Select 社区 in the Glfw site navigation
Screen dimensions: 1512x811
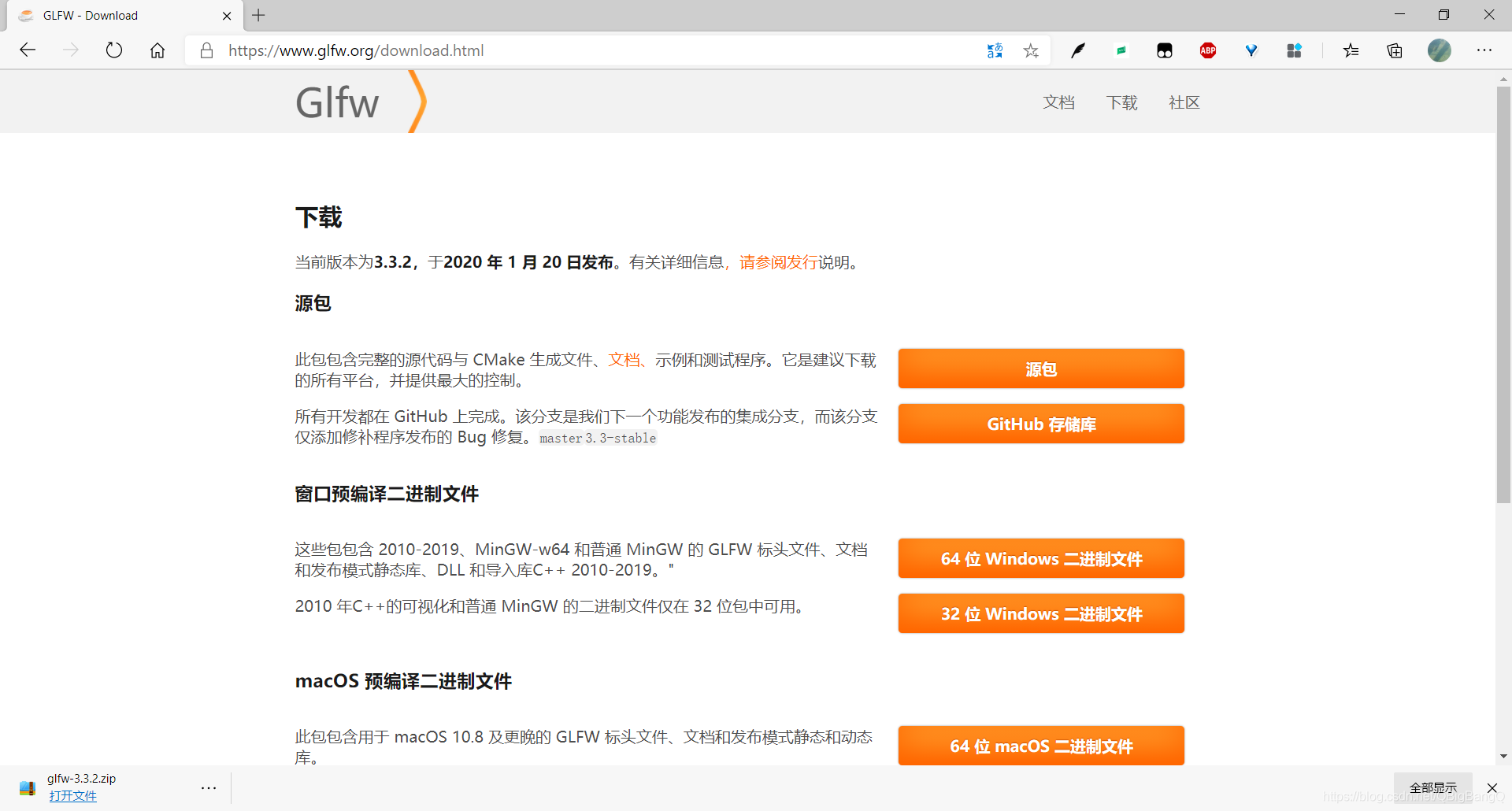pos(1184,102)
